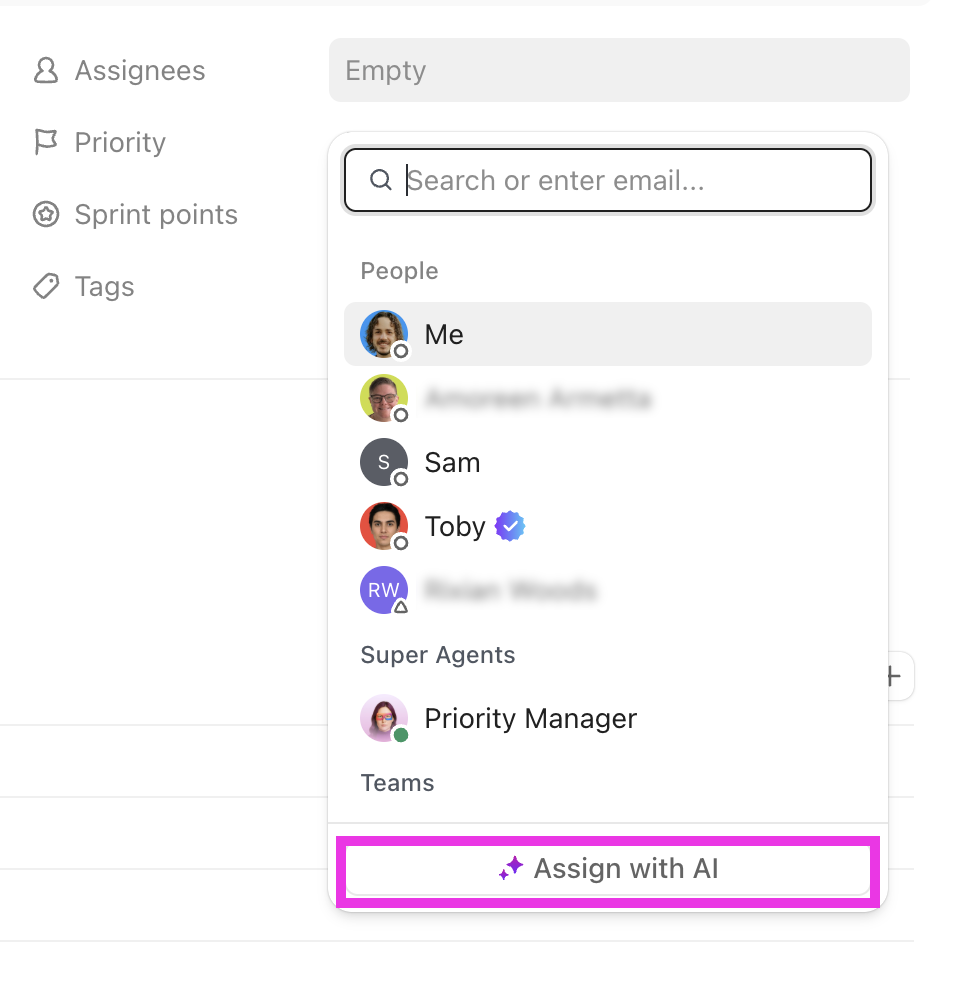The width and height of the screenshot is (958, 994).
Task: Click the Sprint points badge icon
Action: [46, 214]
